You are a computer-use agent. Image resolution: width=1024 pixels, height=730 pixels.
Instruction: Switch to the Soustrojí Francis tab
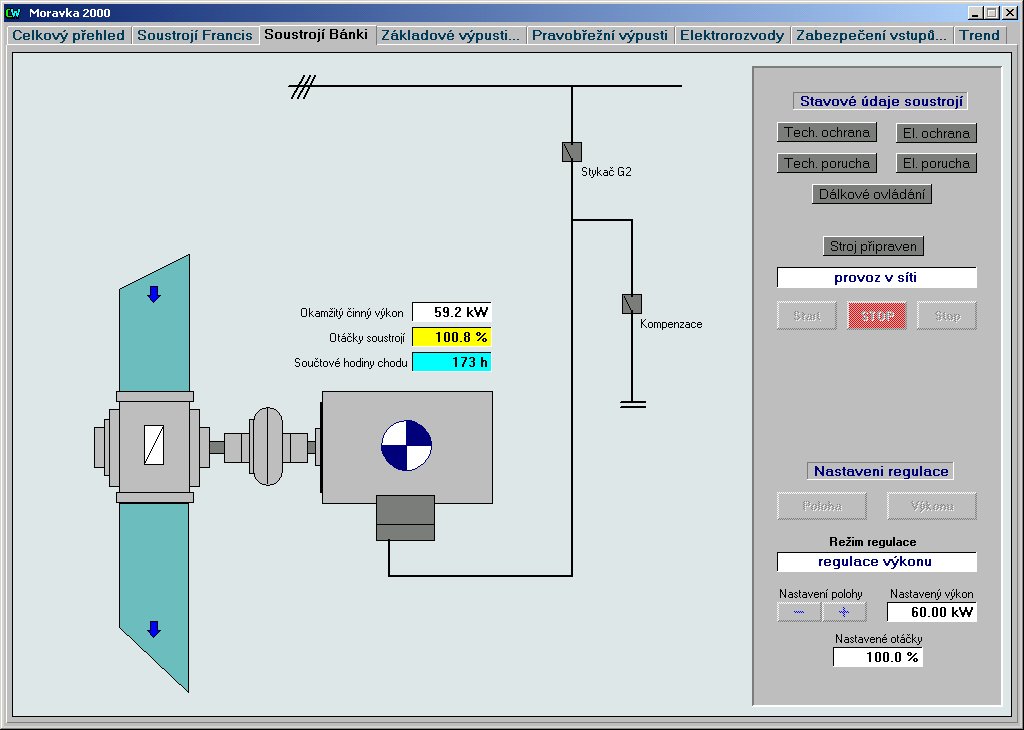pyautogui.click(x=195, y=35)
